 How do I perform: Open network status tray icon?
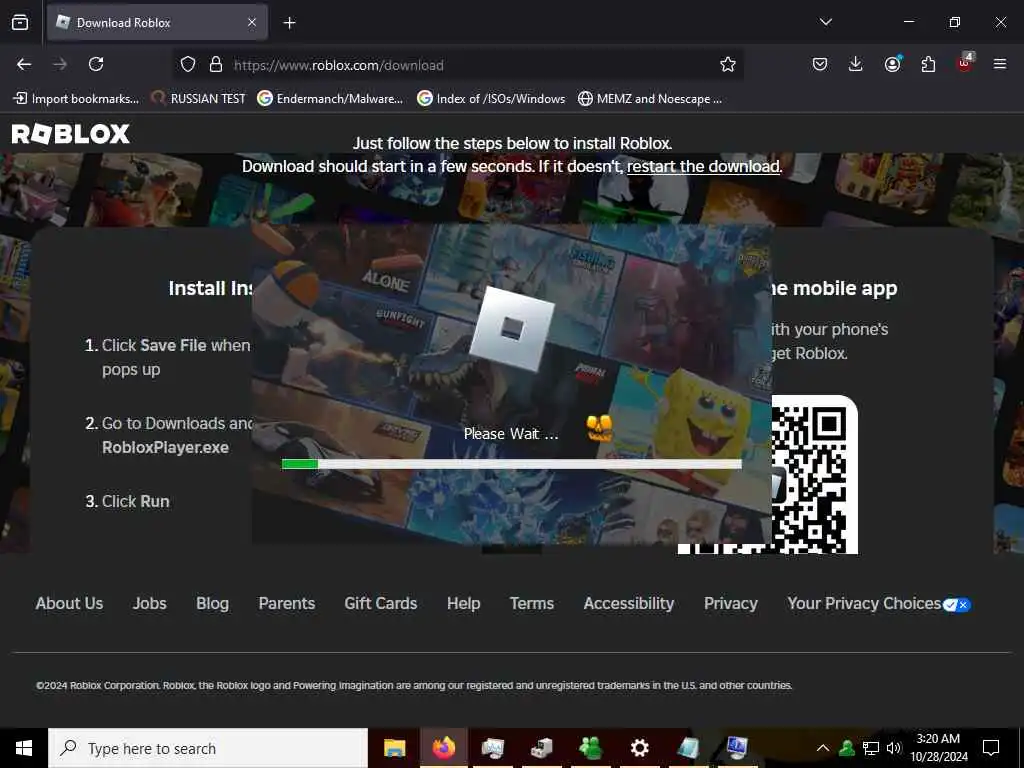(x=871, y=748)
